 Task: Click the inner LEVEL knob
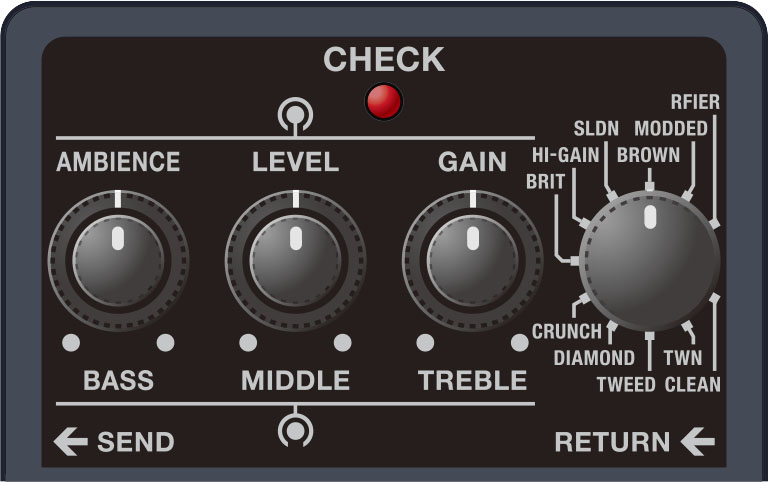tap(295, 261)
